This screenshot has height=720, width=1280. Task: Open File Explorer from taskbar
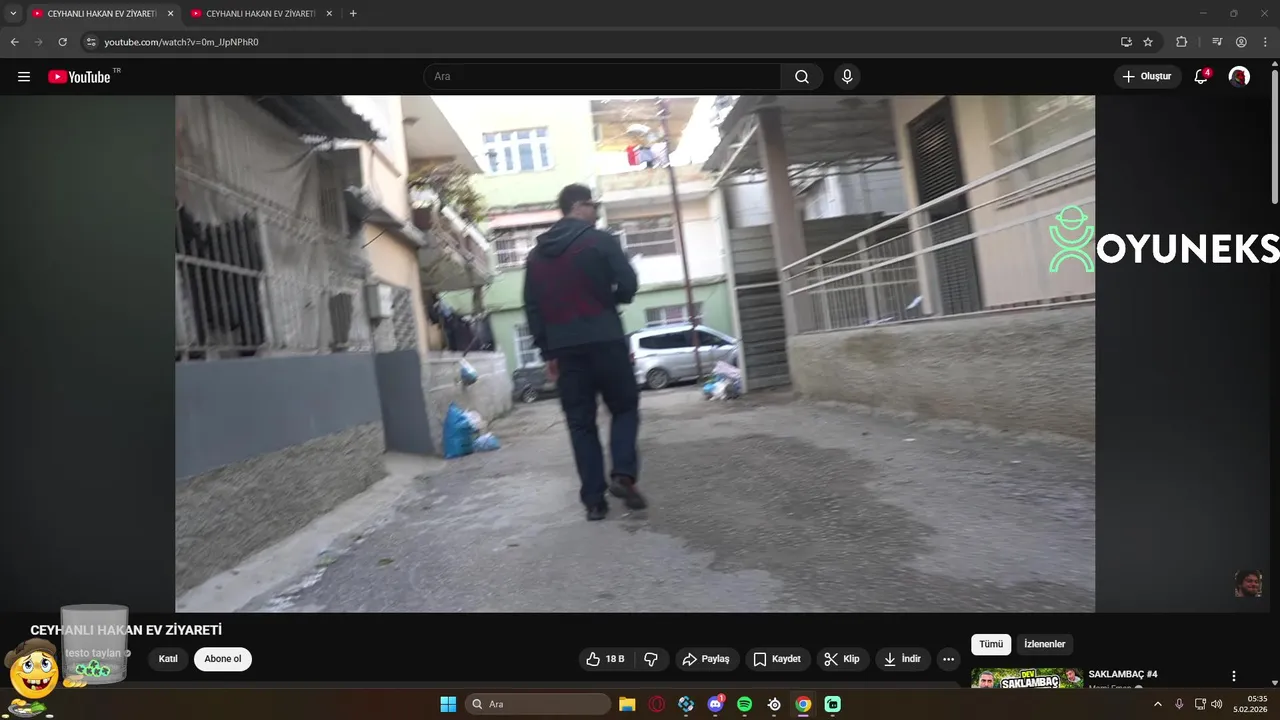(x=627, y=704)
